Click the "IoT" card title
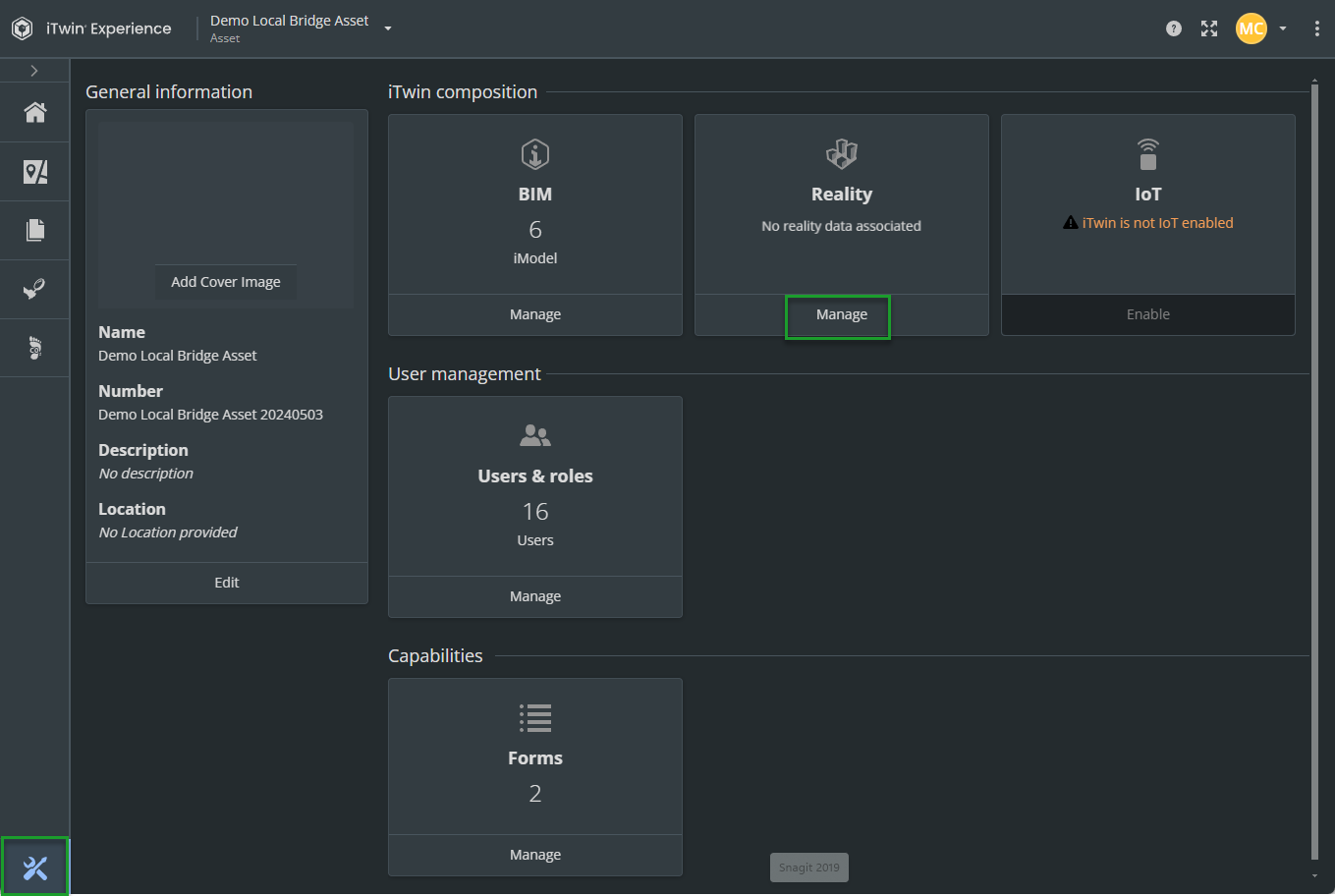Viewport: 1335px width, 896px height. coord(1148,195)
